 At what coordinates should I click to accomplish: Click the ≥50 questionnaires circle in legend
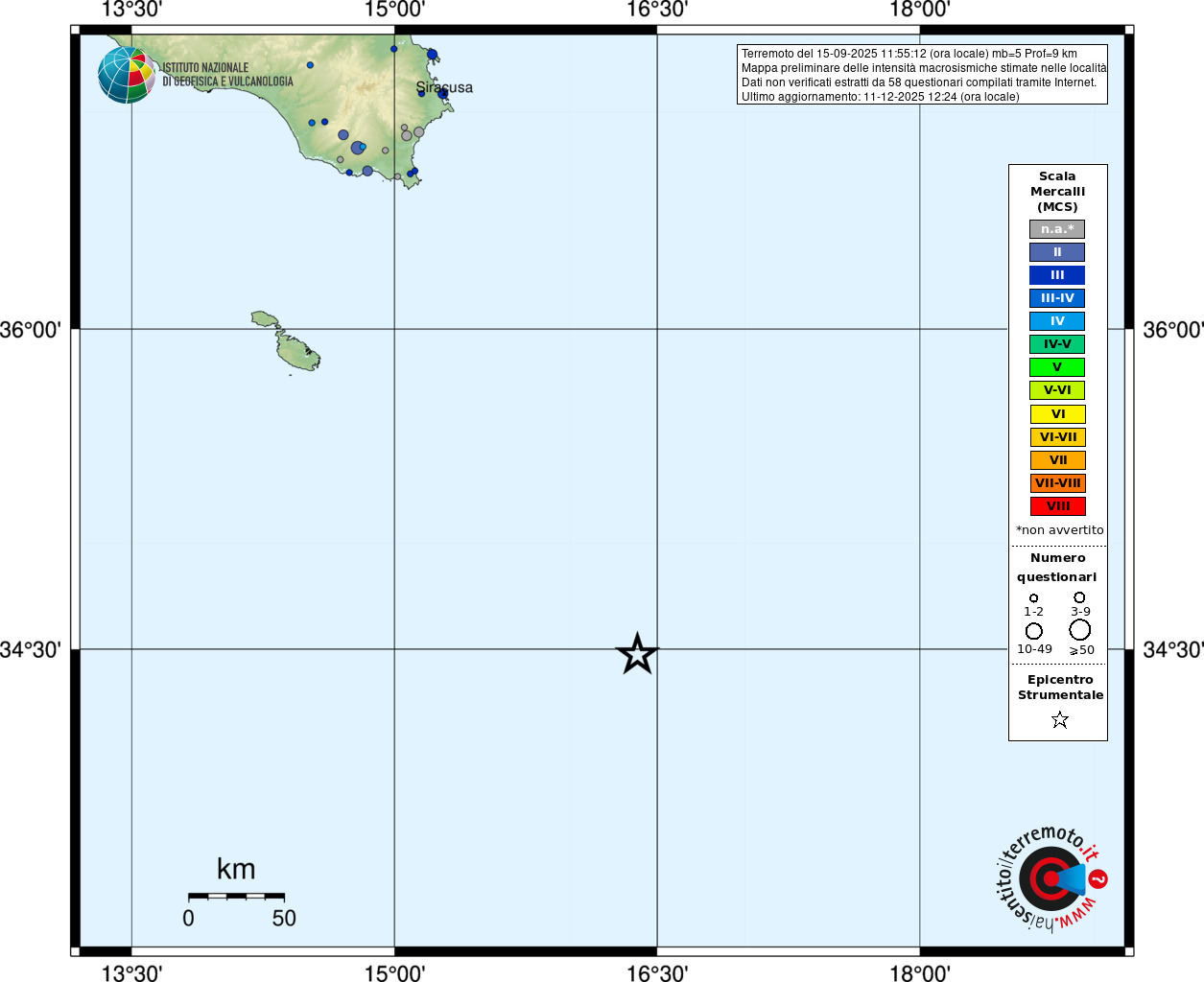click(1080, 630)
